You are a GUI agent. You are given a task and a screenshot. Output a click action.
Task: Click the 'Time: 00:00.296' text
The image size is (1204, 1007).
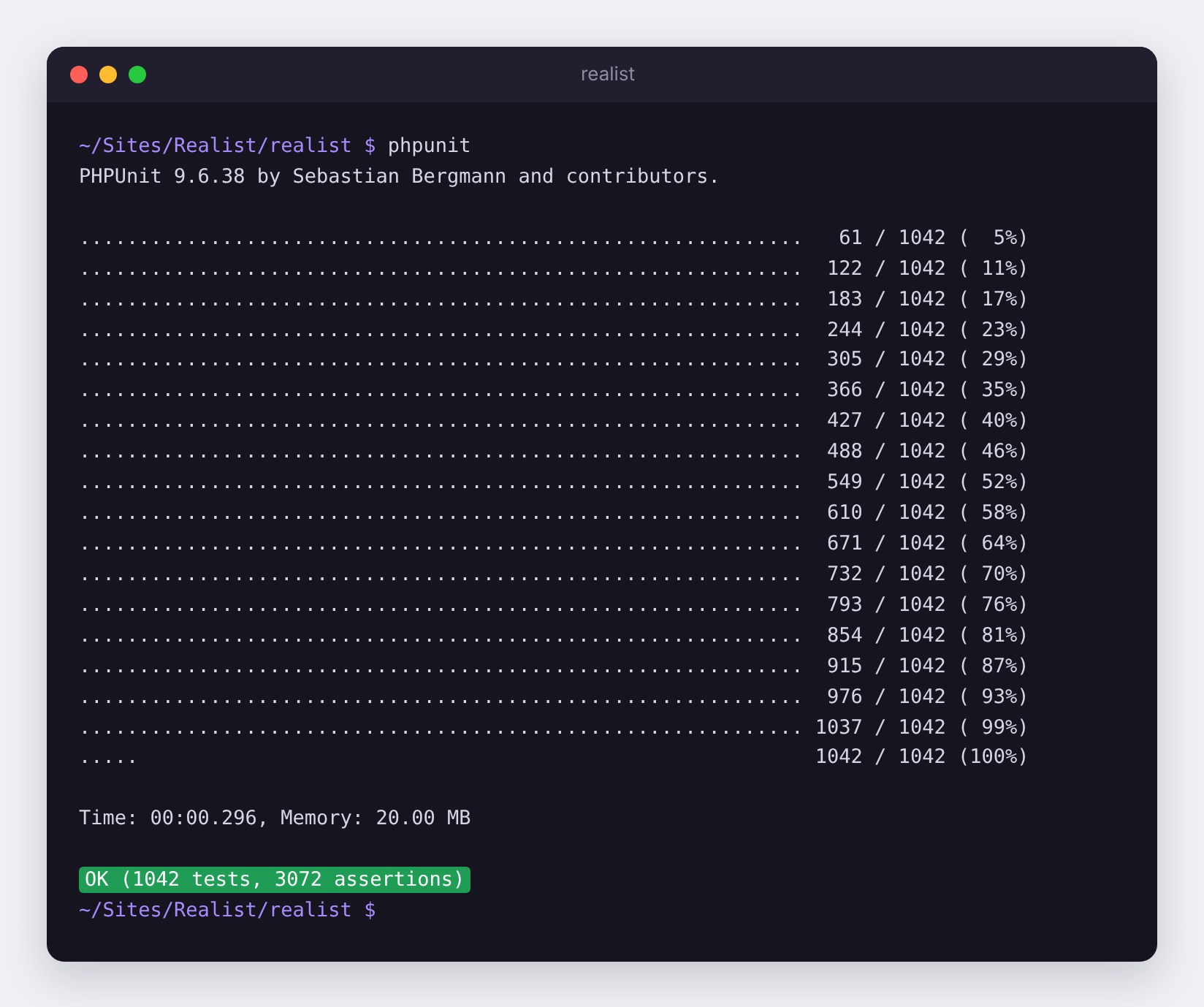point(167,818)
